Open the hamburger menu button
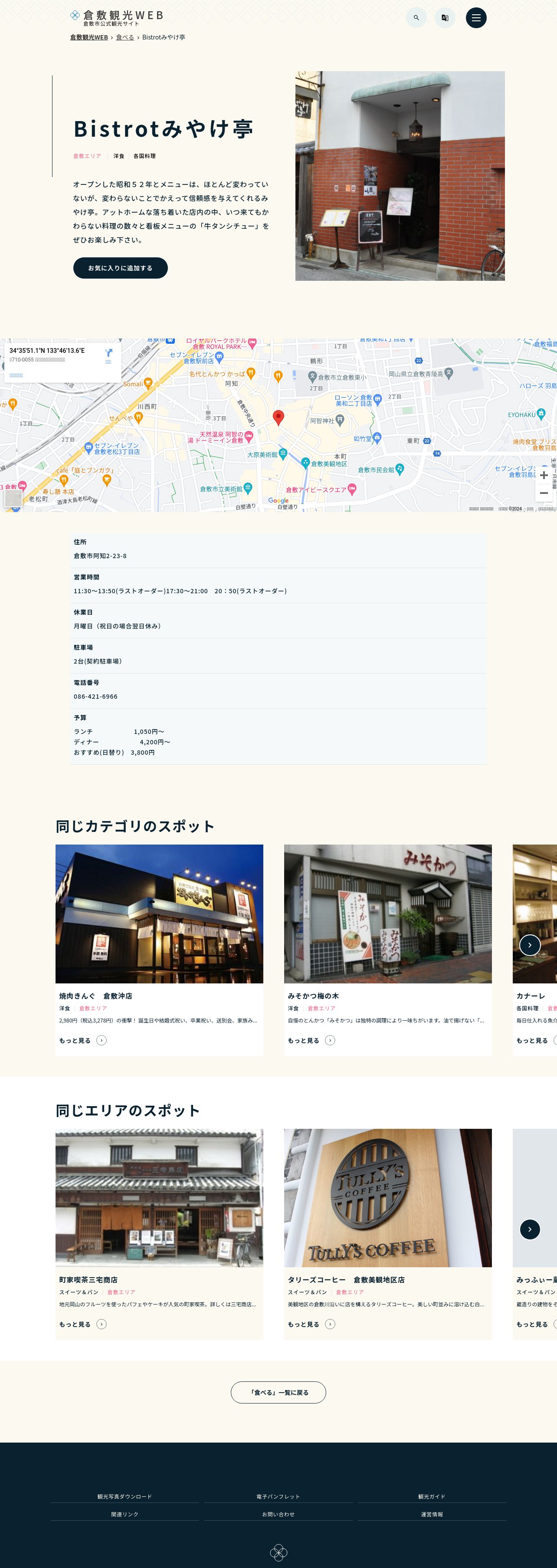557x1568 pixels. click(476, 18)
